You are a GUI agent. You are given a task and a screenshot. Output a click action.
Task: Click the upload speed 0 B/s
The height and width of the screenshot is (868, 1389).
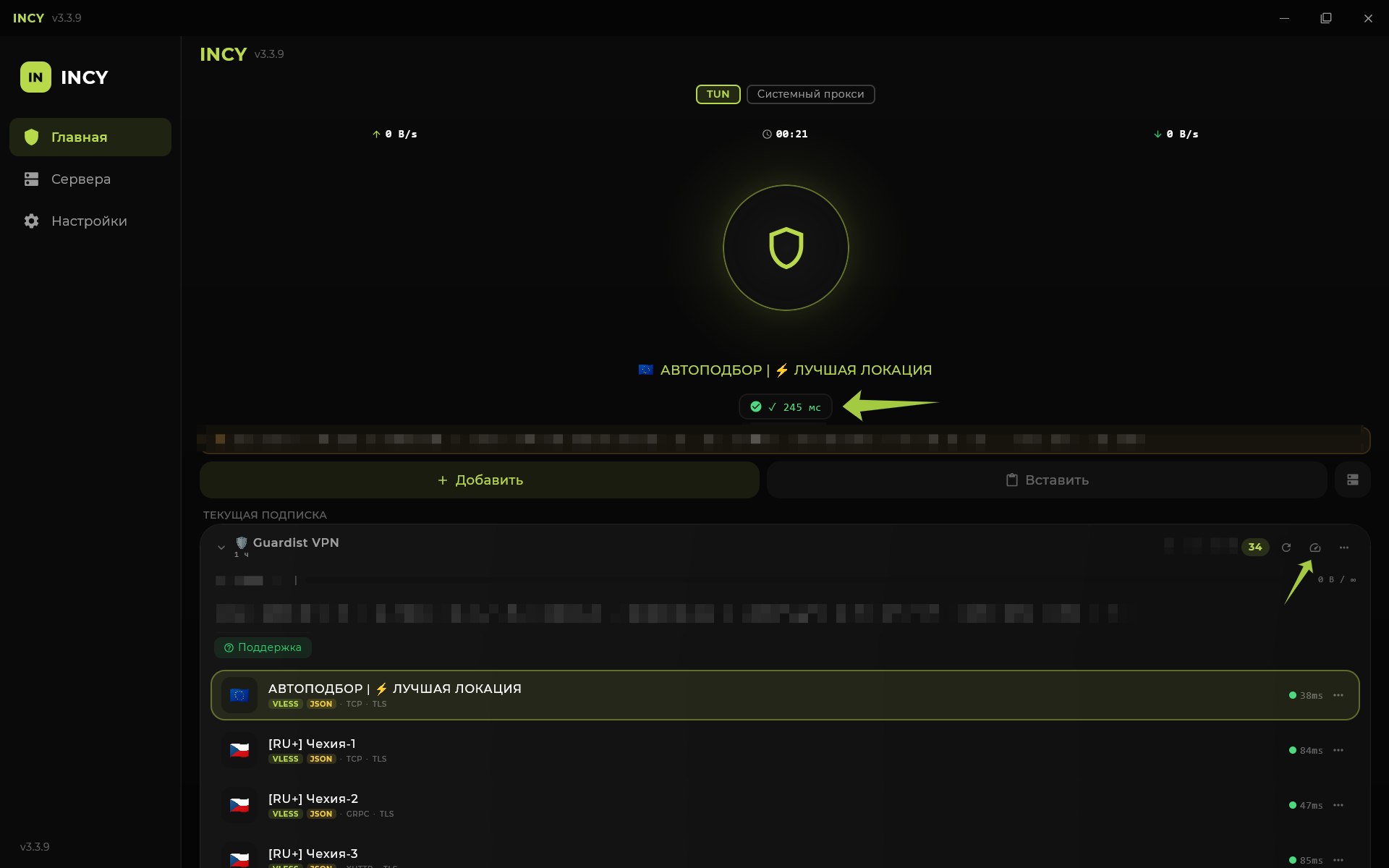click(x=395, y=134)
